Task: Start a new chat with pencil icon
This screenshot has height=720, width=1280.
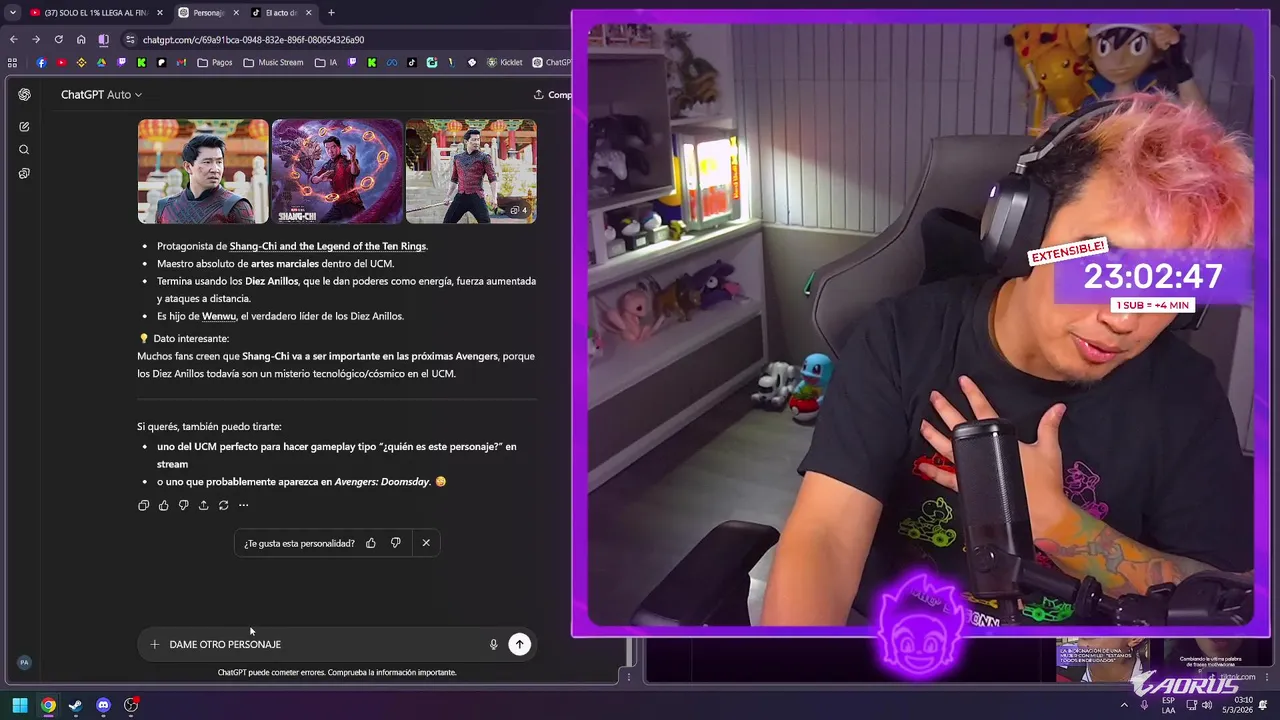Action: [x=24, y=127]
